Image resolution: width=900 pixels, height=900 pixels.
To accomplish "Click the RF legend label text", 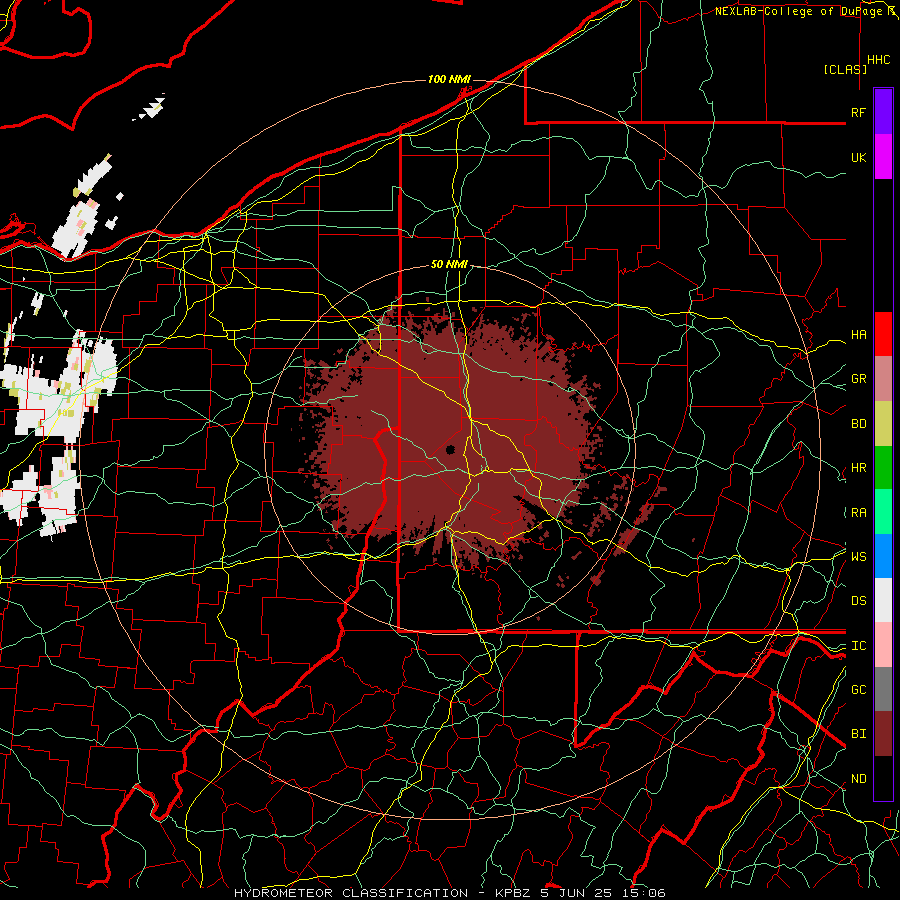I will 858,112.
